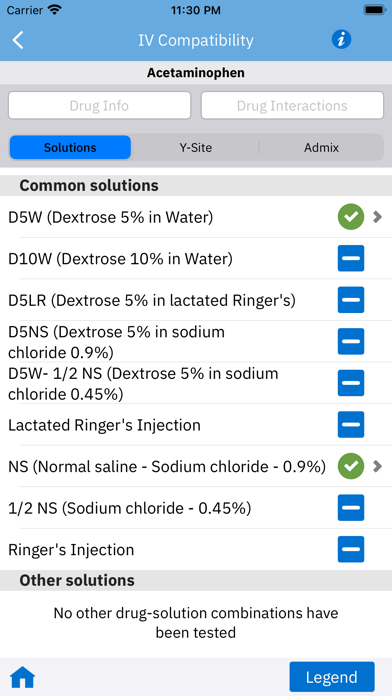Tap blue dash icon for Ringer's Injection
The height and width of the screenshot is (696, 392).
(x=351, y=549)
